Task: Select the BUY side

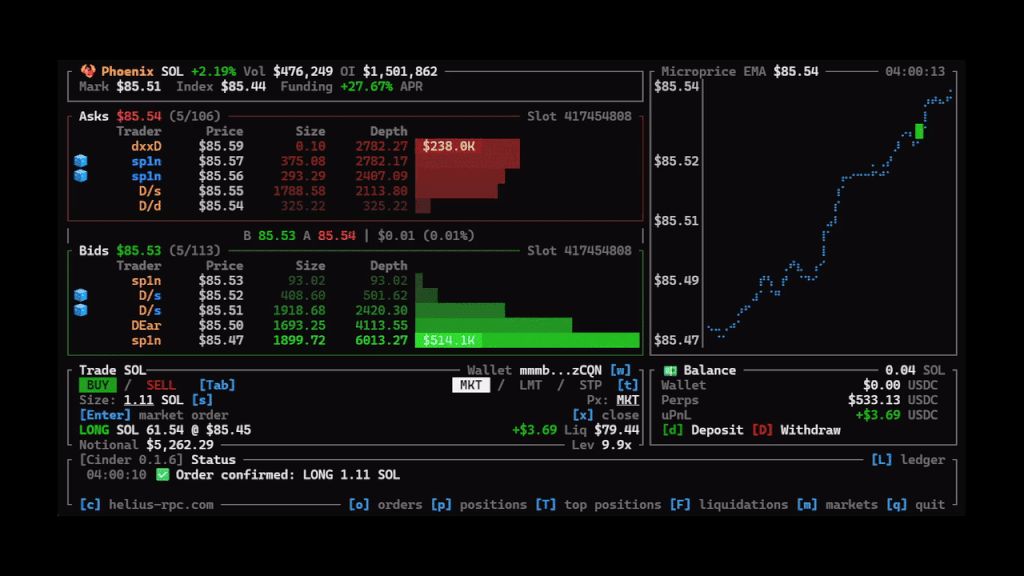Action: [98, 385]
